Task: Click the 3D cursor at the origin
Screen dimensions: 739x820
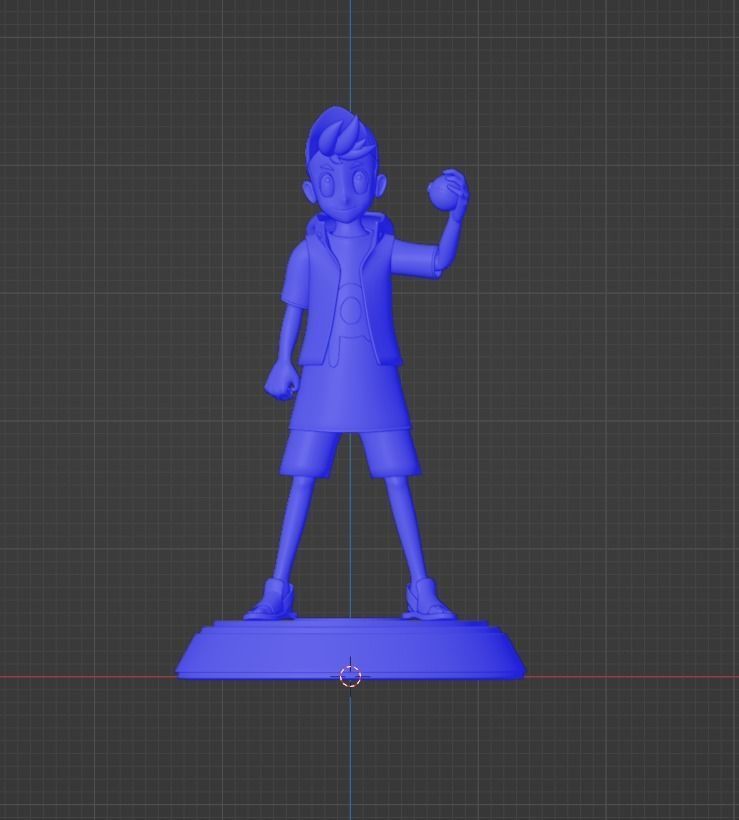Action: pyautogui.click(x=350, y=676)
